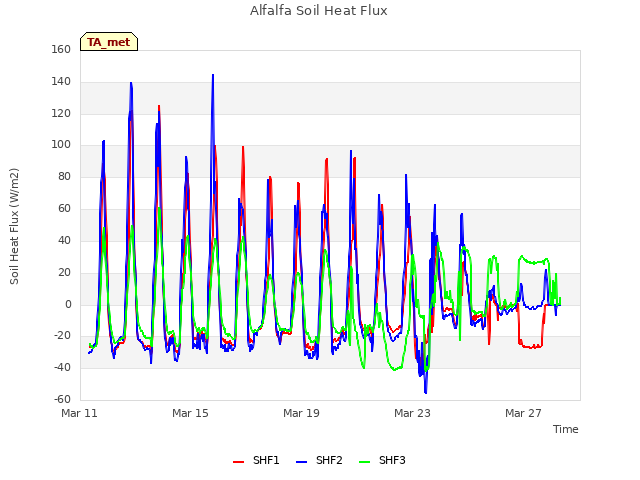Click the 60 y-axis tick label
The width and height of the screenshot is (640, 480).
64,209
